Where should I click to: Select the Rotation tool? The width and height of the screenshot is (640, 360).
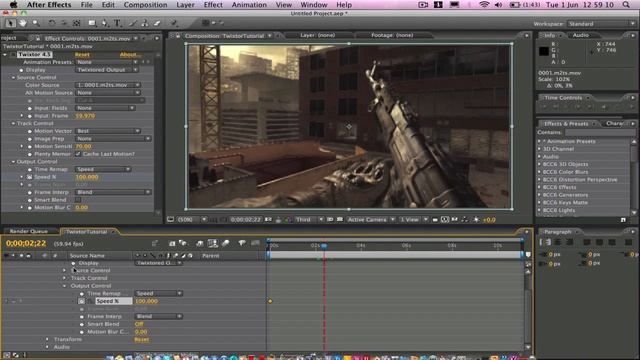51,23
